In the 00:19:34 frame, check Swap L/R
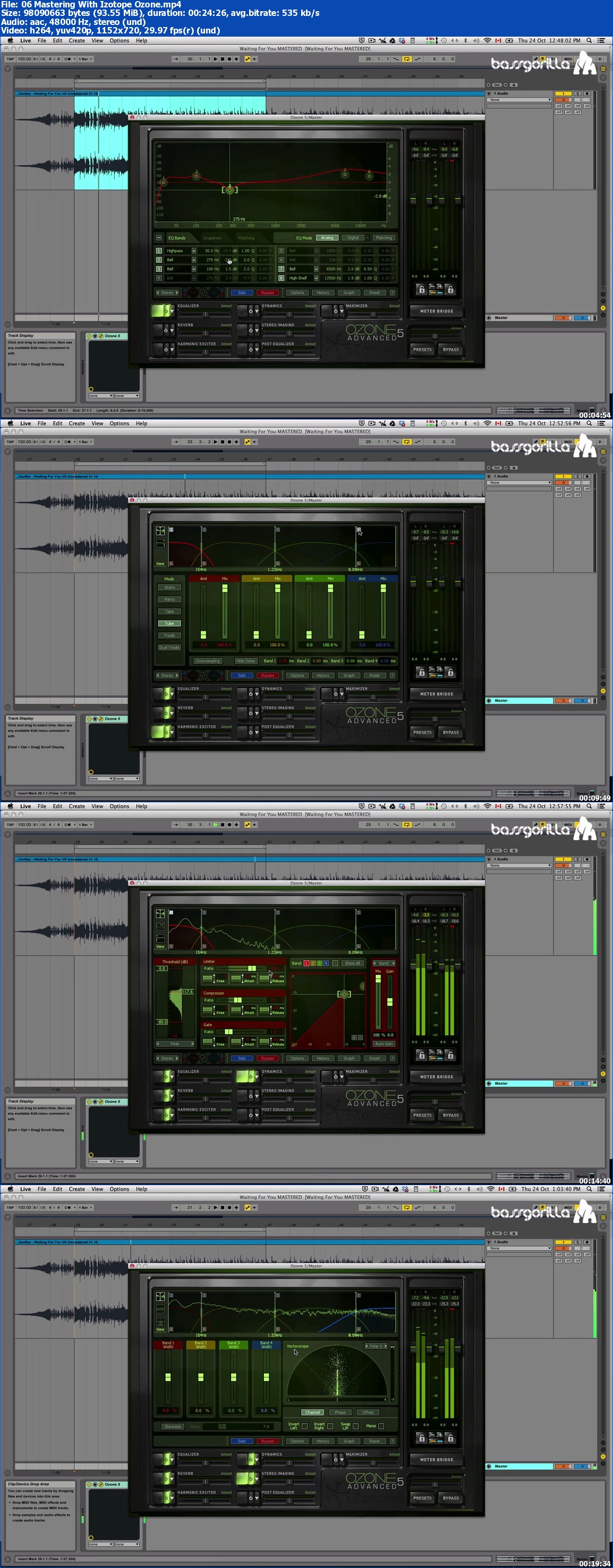Viewport: 613px width, 1568px height. coord(355,1426)
